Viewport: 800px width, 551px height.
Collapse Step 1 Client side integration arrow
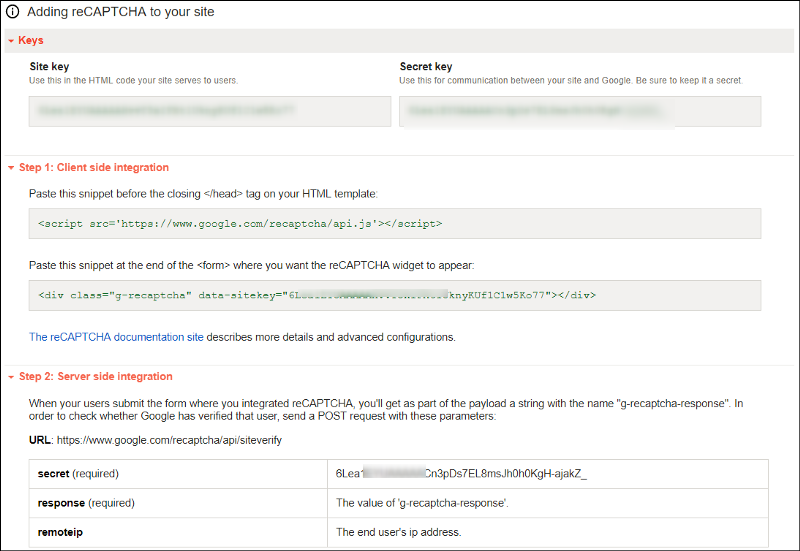[x=10, y=168]
